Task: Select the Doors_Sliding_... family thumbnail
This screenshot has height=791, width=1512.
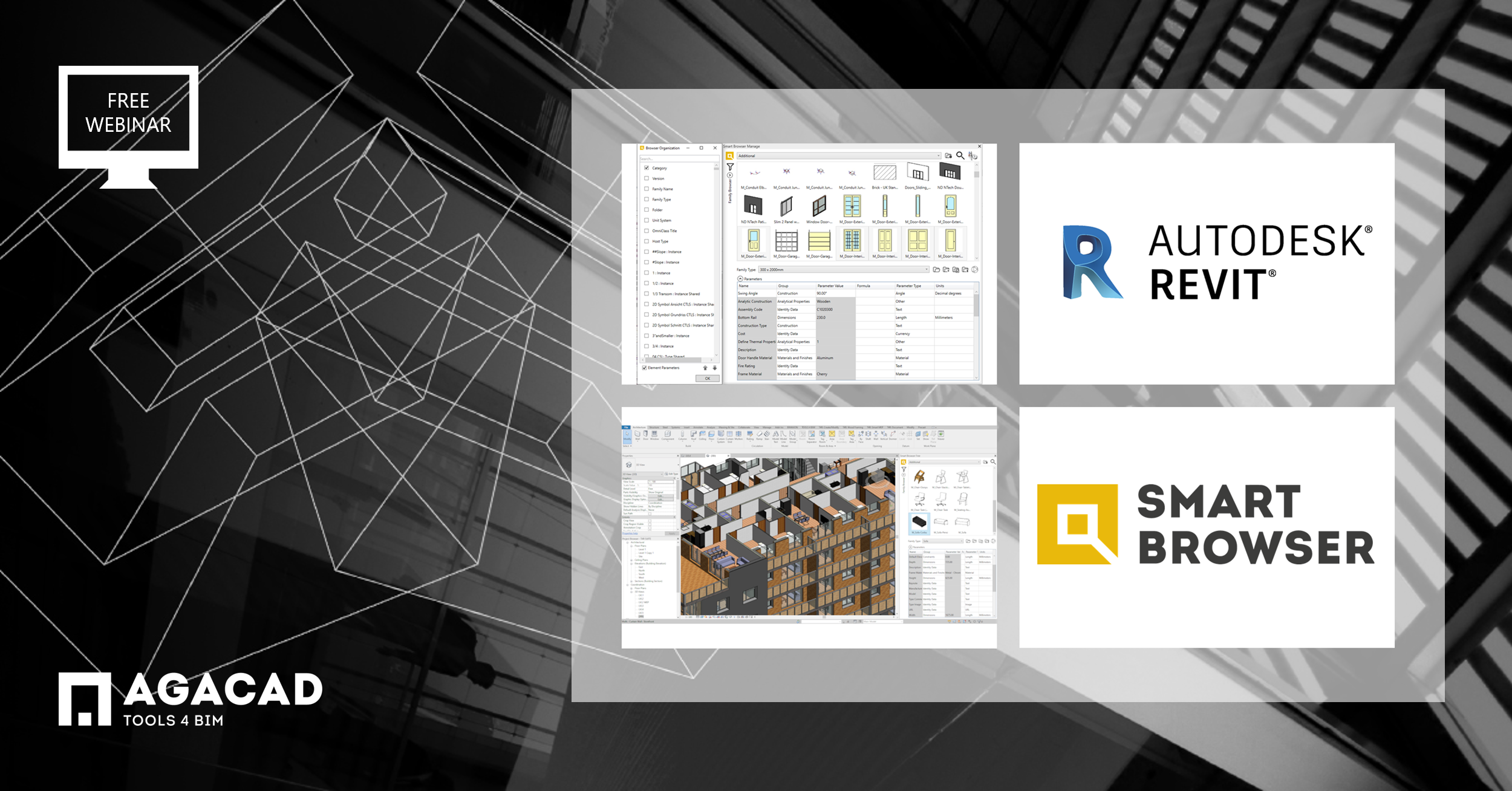Action: point(917,176)
